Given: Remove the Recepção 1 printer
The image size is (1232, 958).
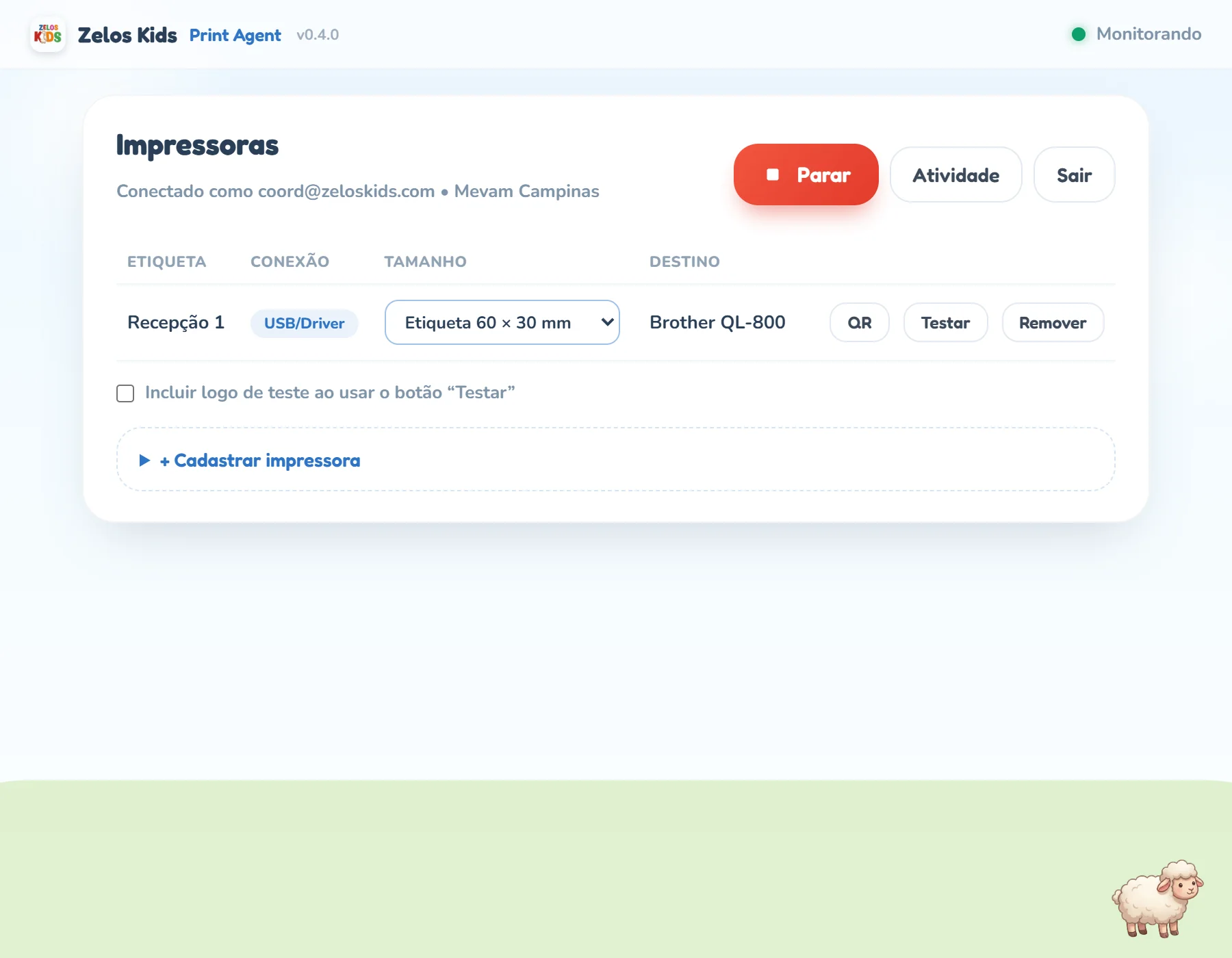Looking at the screenshot, I should point(1053,322).
